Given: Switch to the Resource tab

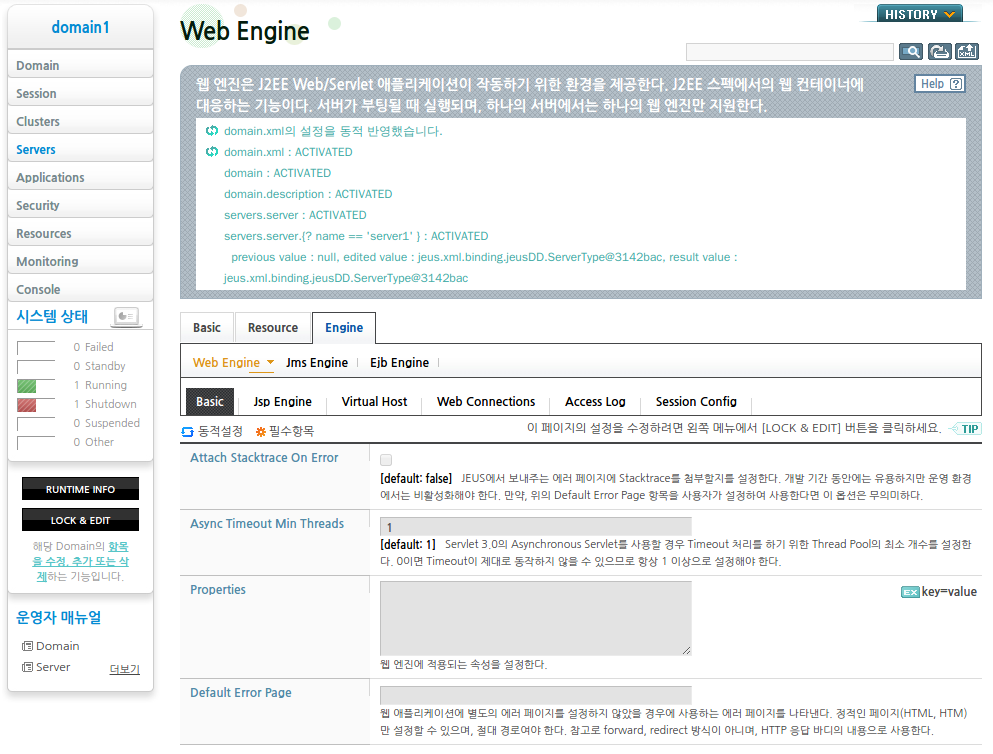Looking at the screenshot, I should [x=273, y=328].
